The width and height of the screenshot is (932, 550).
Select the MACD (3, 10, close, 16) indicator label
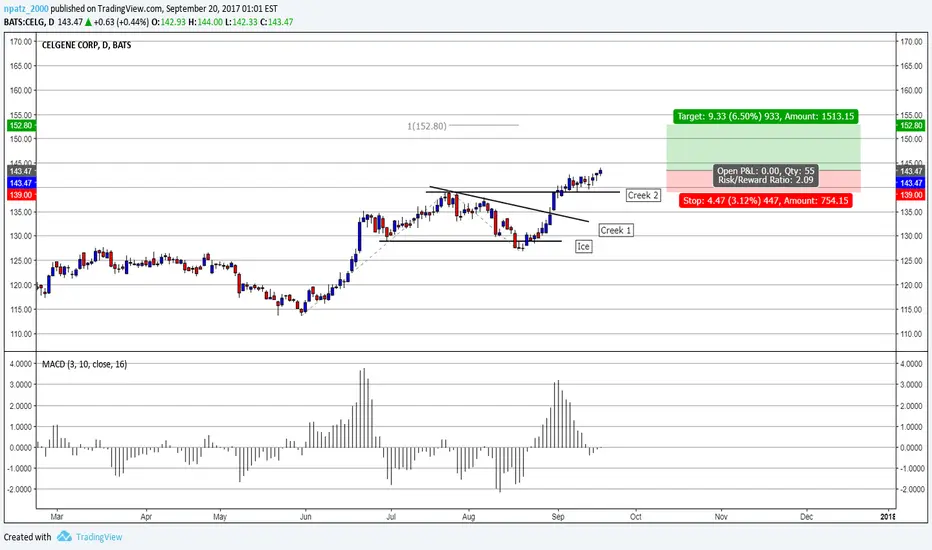(84, 364)
